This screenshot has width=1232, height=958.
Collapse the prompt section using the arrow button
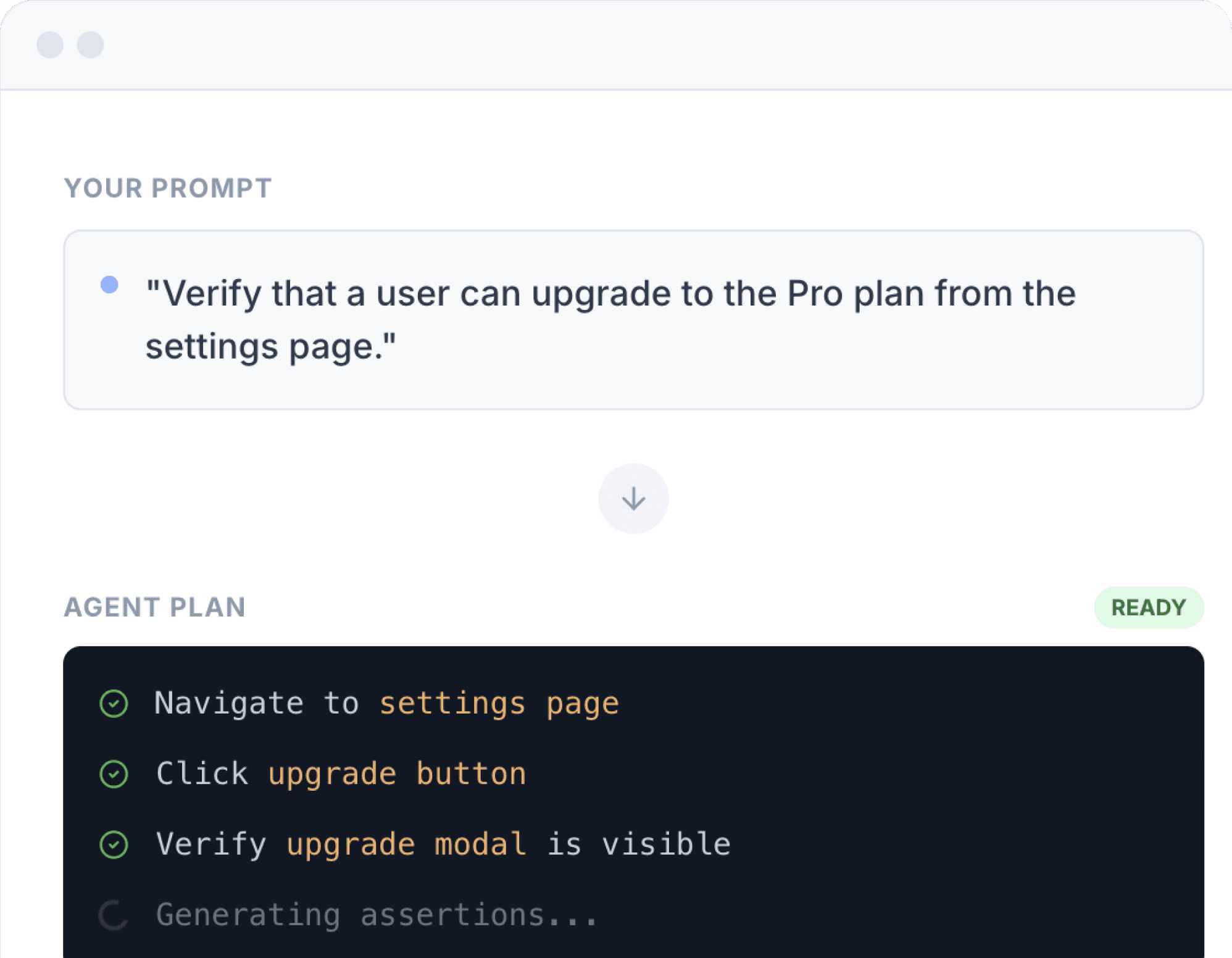point(633,498)
